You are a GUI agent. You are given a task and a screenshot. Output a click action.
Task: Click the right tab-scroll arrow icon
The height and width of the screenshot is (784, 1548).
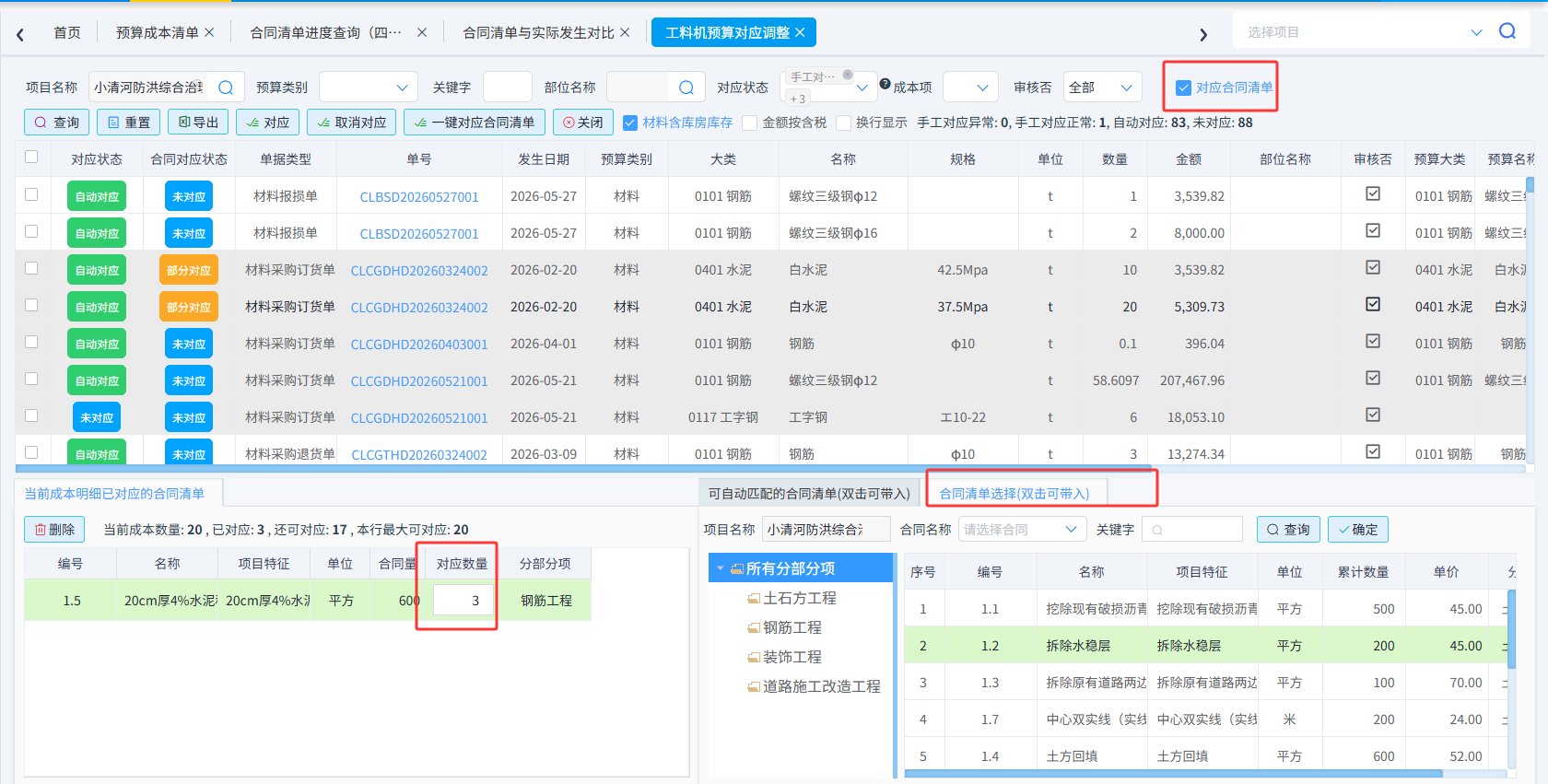1203,35
